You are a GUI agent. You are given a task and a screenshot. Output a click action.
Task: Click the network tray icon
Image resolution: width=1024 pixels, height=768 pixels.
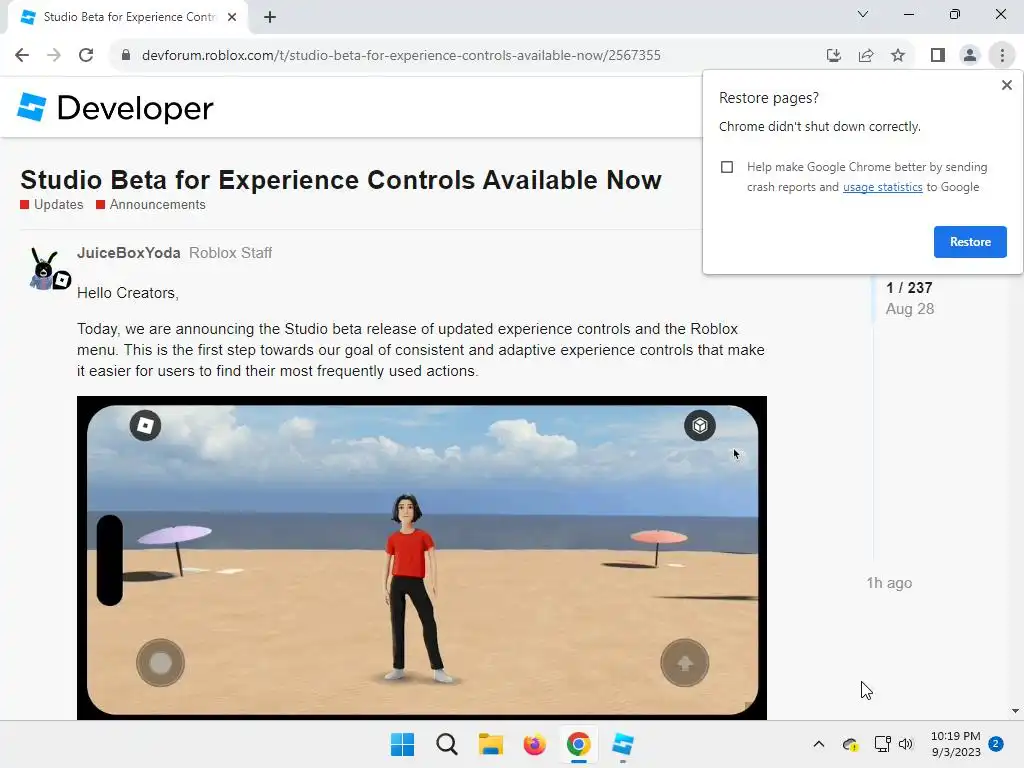point(882,744)
